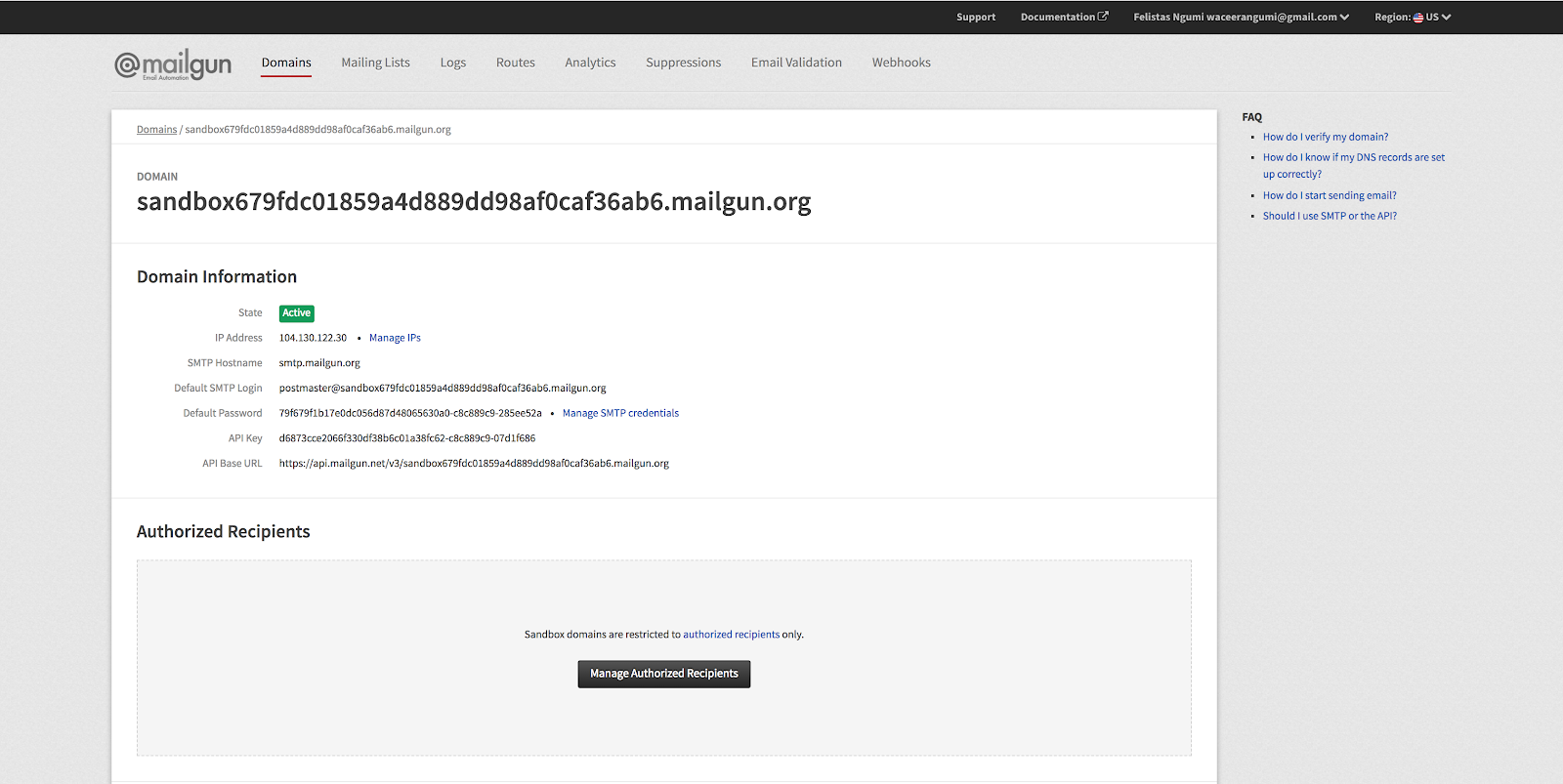
Task: Go to Email Validation tab
Action: click(x=796, y=62)
